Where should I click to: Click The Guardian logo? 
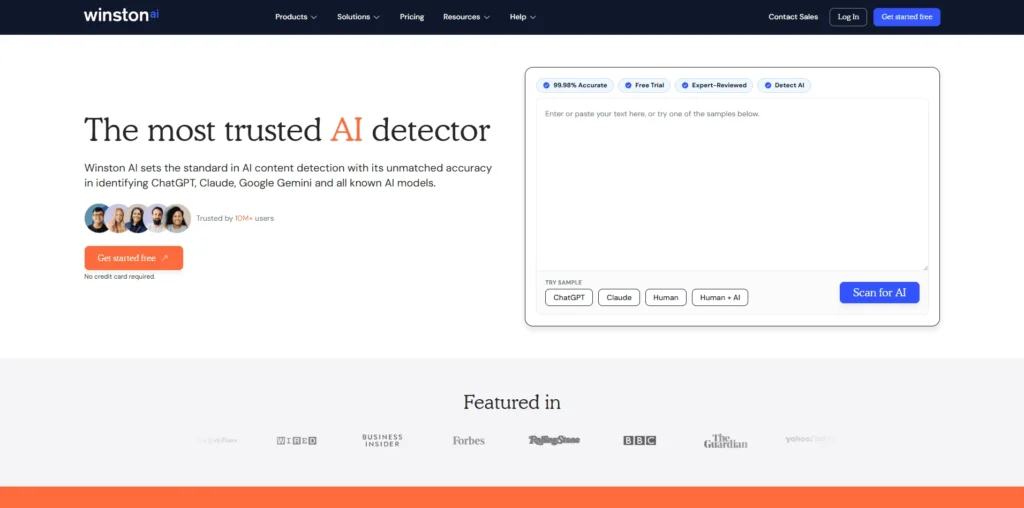click(725, 441)
